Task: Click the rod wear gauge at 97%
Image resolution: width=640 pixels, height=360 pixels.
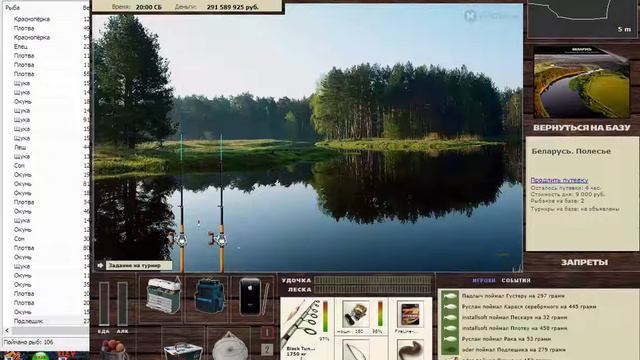Action: tap(325, 316)
